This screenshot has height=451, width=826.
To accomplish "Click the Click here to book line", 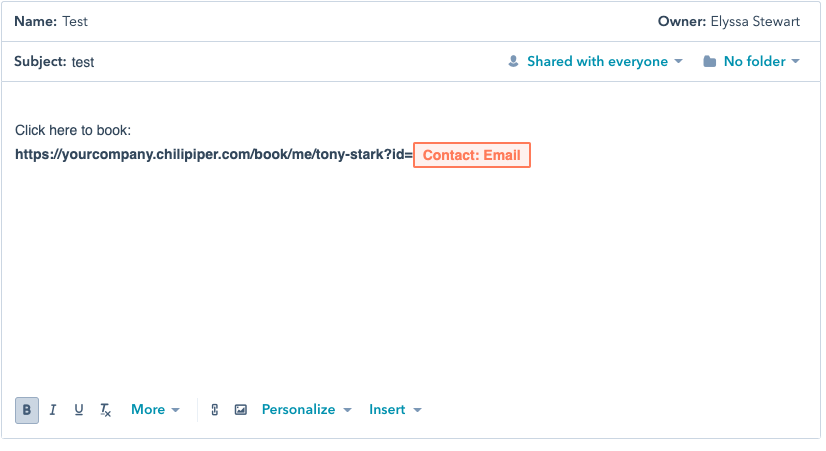I will point(73,130).
